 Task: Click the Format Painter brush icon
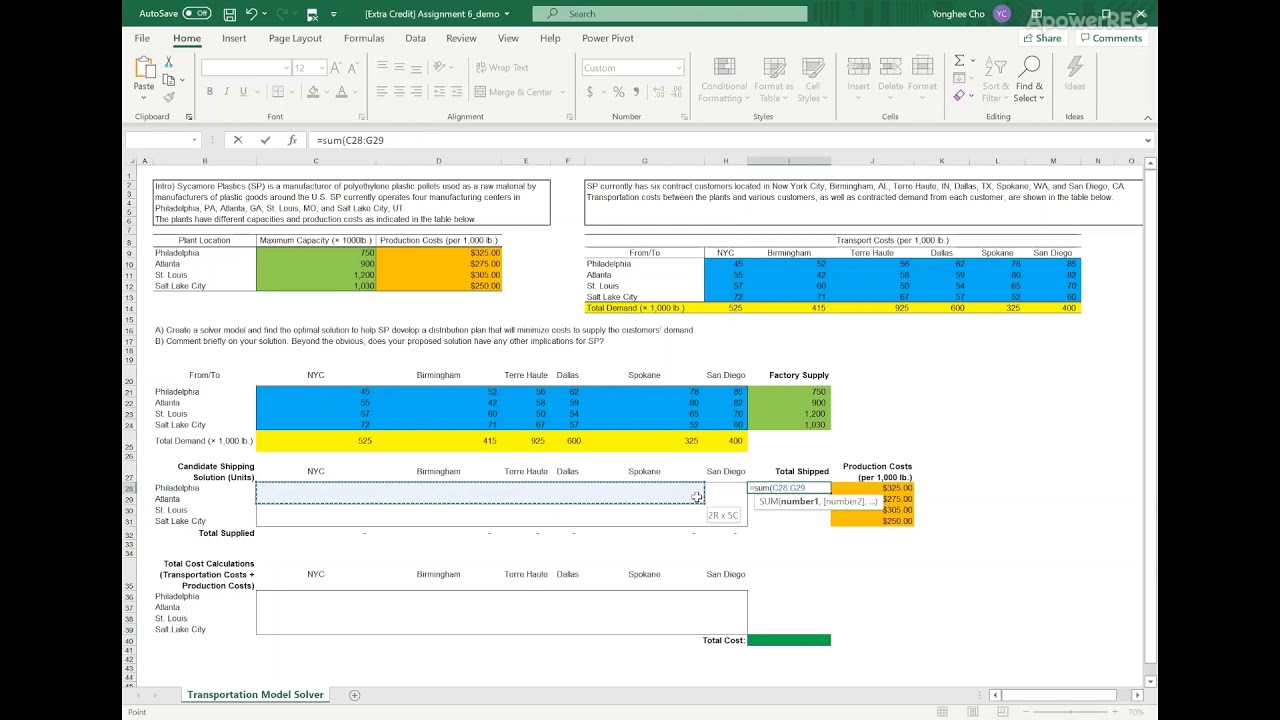168,97
